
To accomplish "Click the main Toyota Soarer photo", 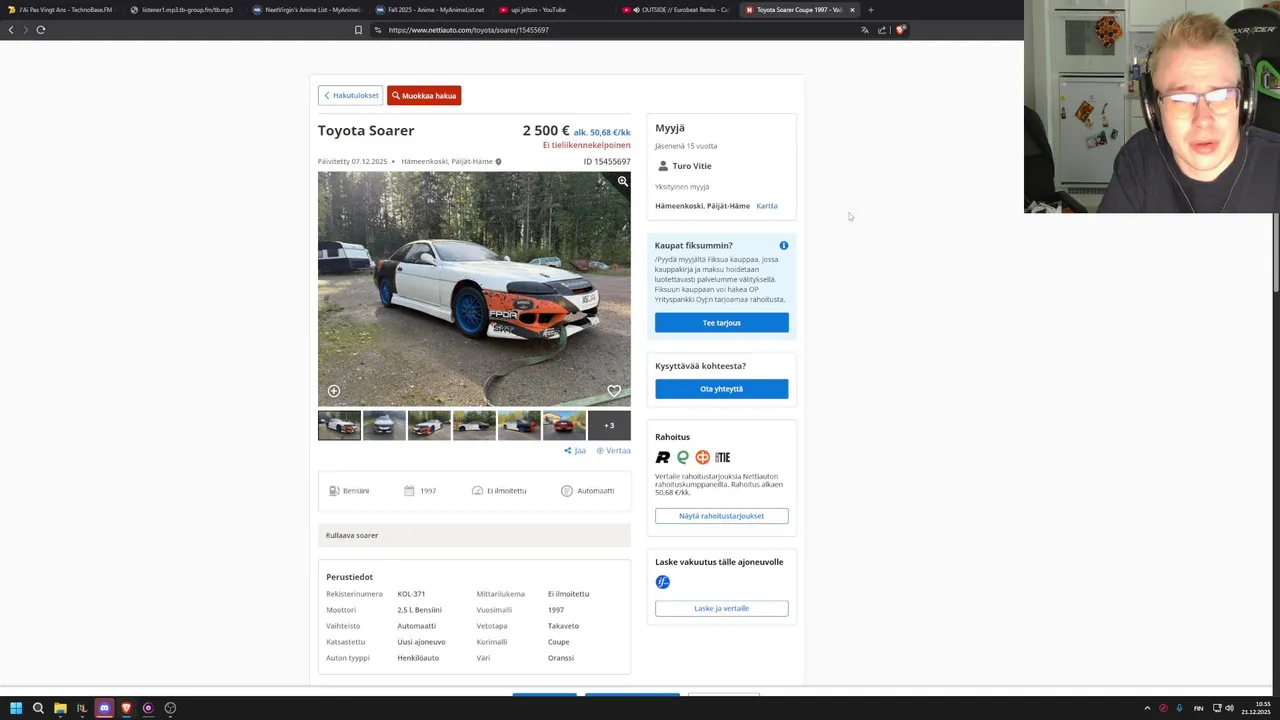I will click(474, 289).
